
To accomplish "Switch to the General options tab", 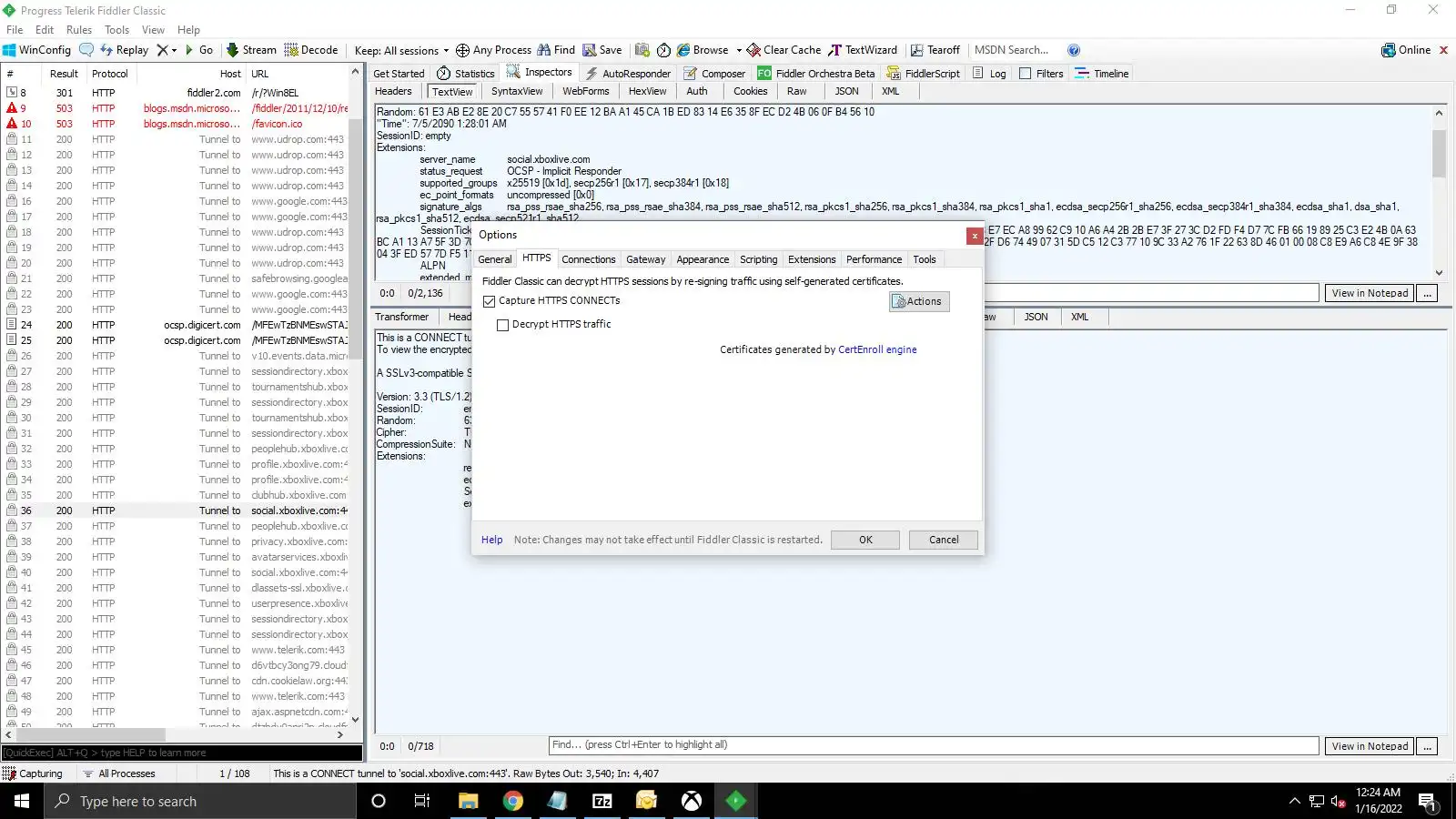I will tap(495, 259).
